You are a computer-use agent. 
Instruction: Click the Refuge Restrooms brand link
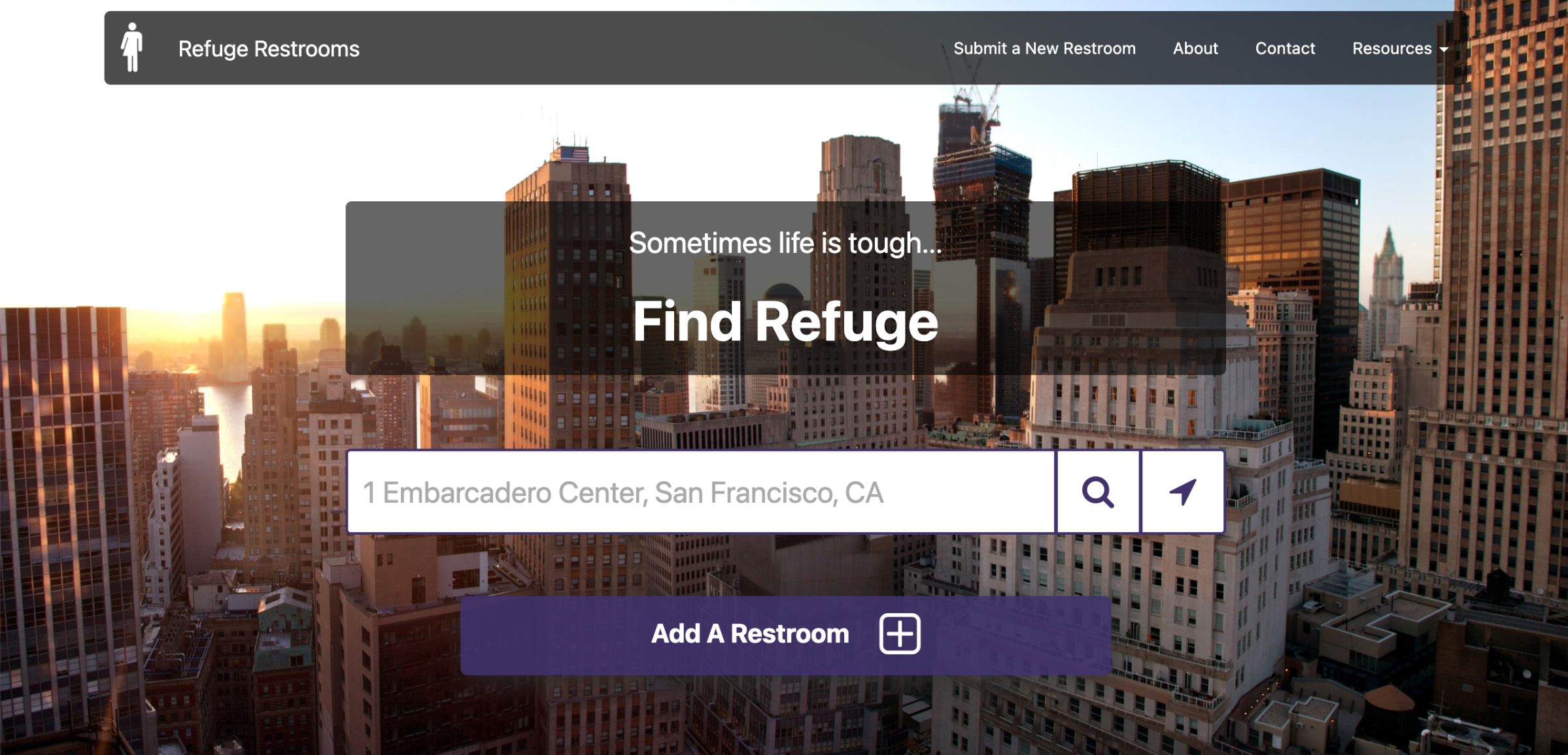[269, 49]
